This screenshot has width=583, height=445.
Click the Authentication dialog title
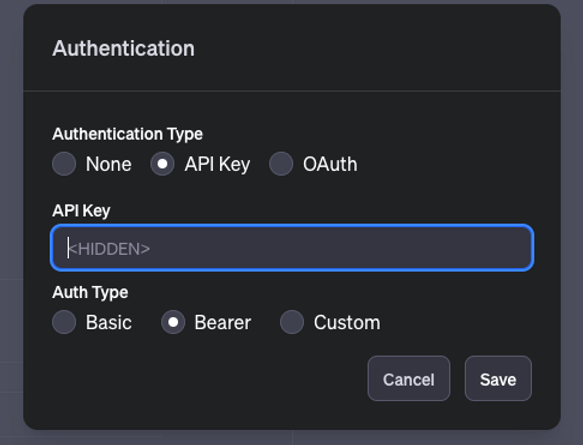[123, 48]
